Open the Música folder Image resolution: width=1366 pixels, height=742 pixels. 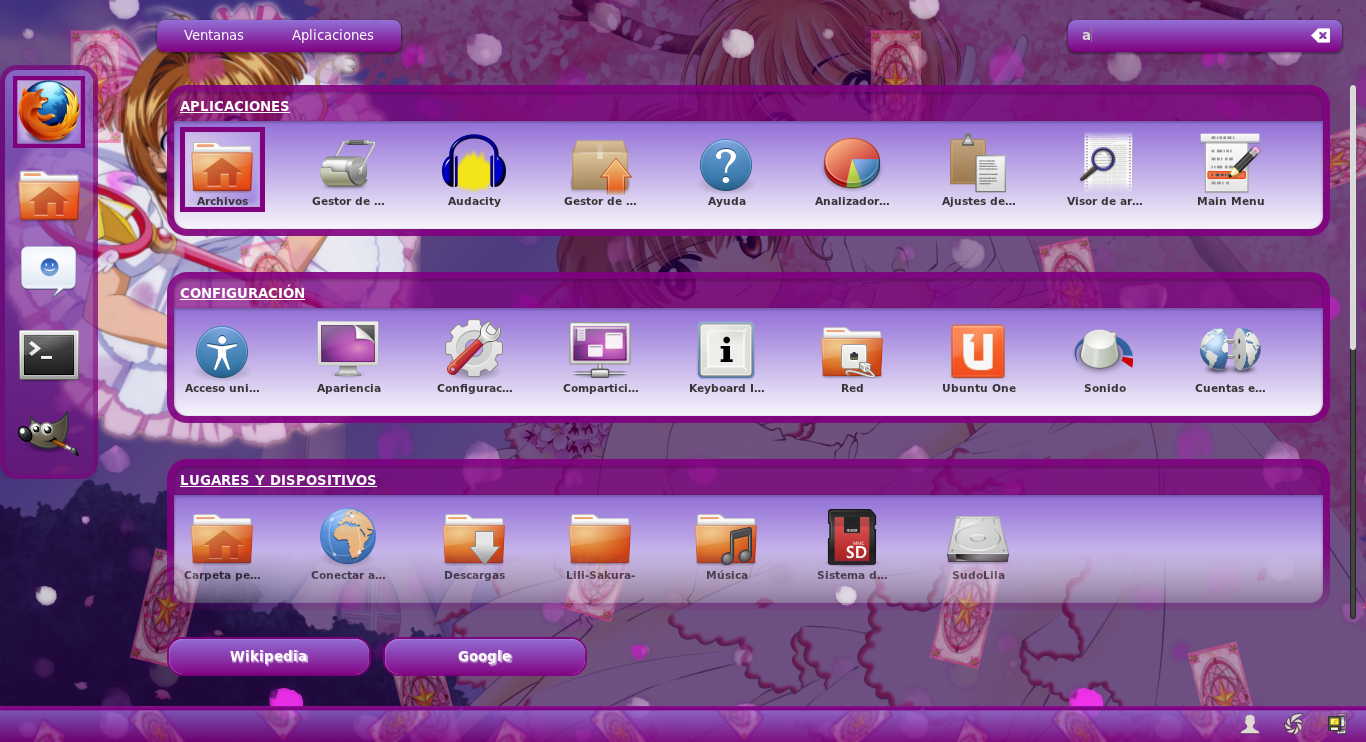(726, 544)
